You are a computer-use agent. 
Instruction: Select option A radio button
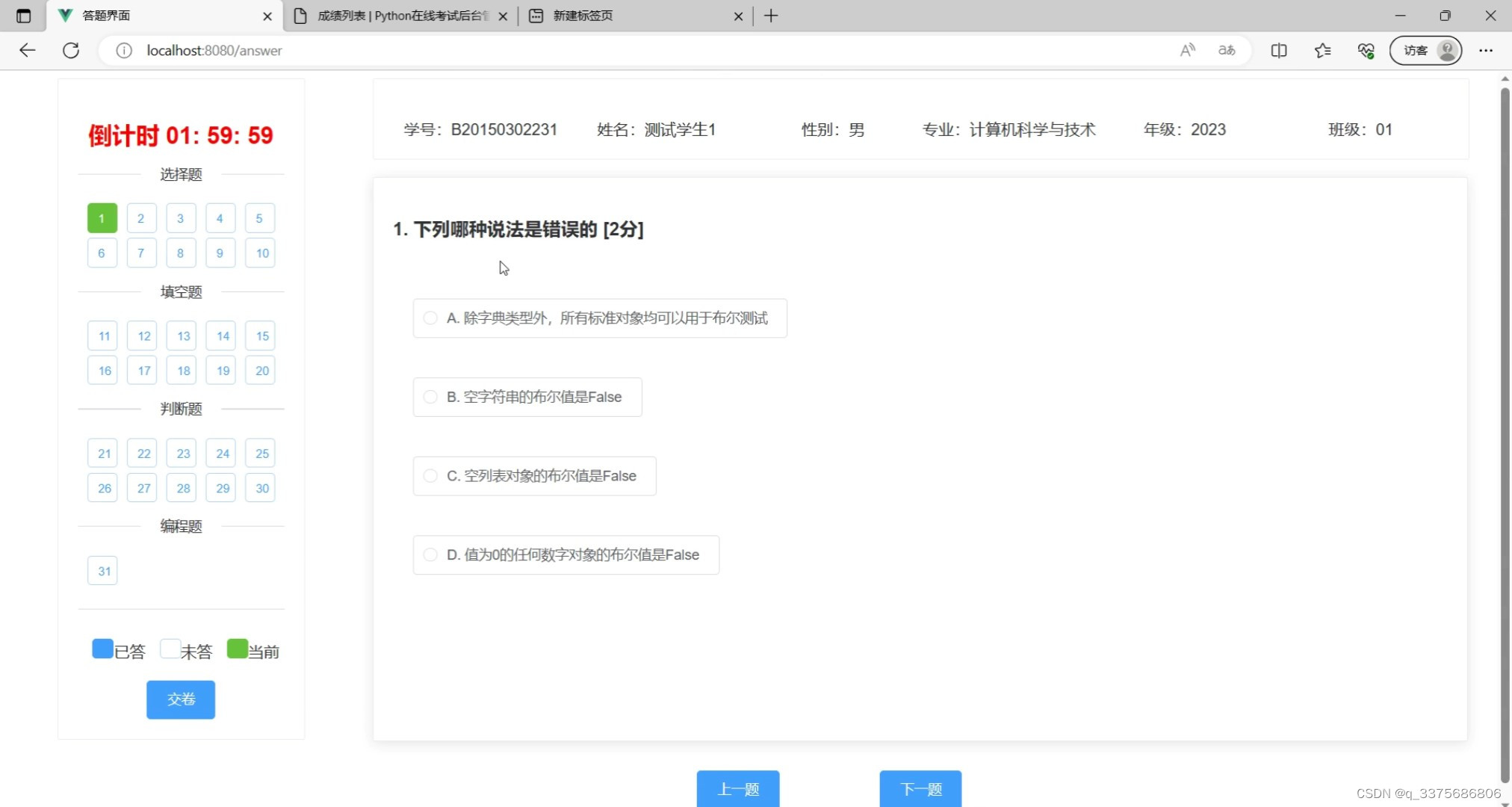tap(430, 318)
